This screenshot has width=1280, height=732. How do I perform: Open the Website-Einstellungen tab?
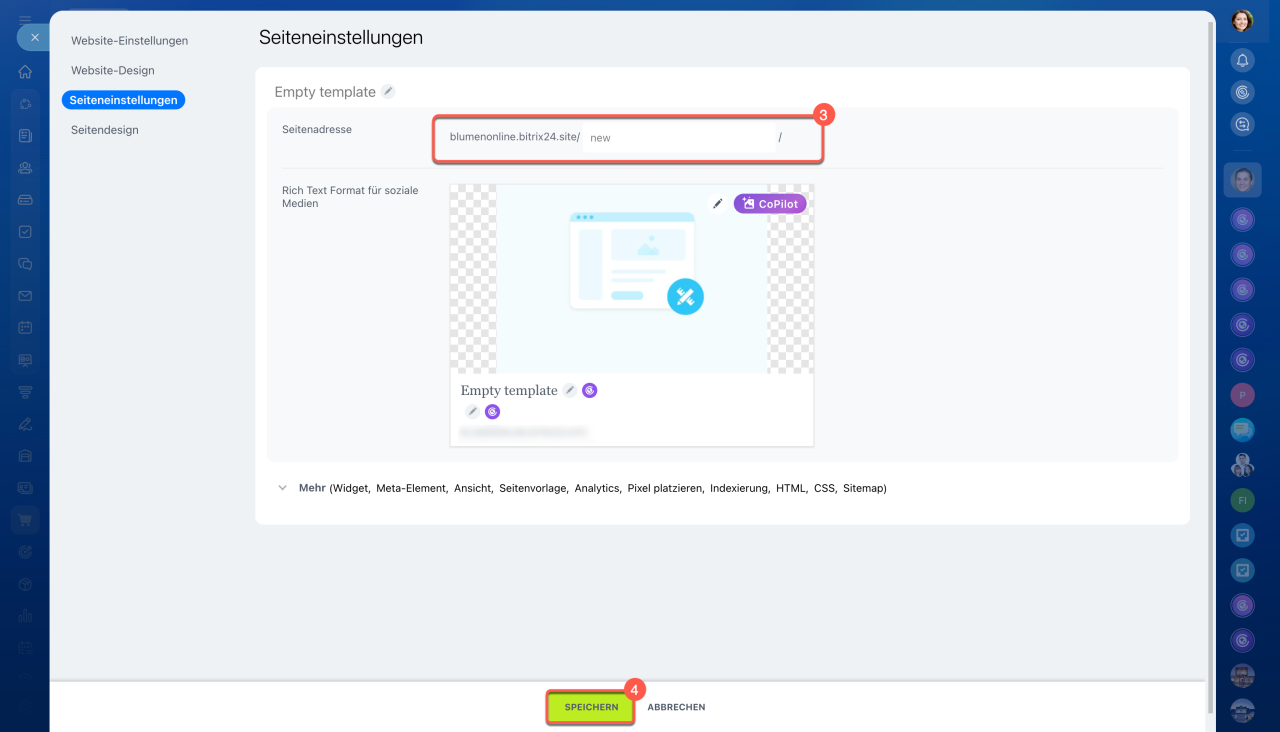point(129,41)
